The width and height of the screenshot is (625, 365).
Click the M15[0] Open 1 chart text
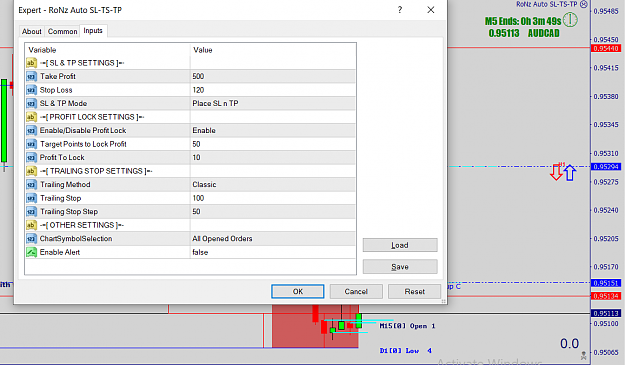[407, 326]
